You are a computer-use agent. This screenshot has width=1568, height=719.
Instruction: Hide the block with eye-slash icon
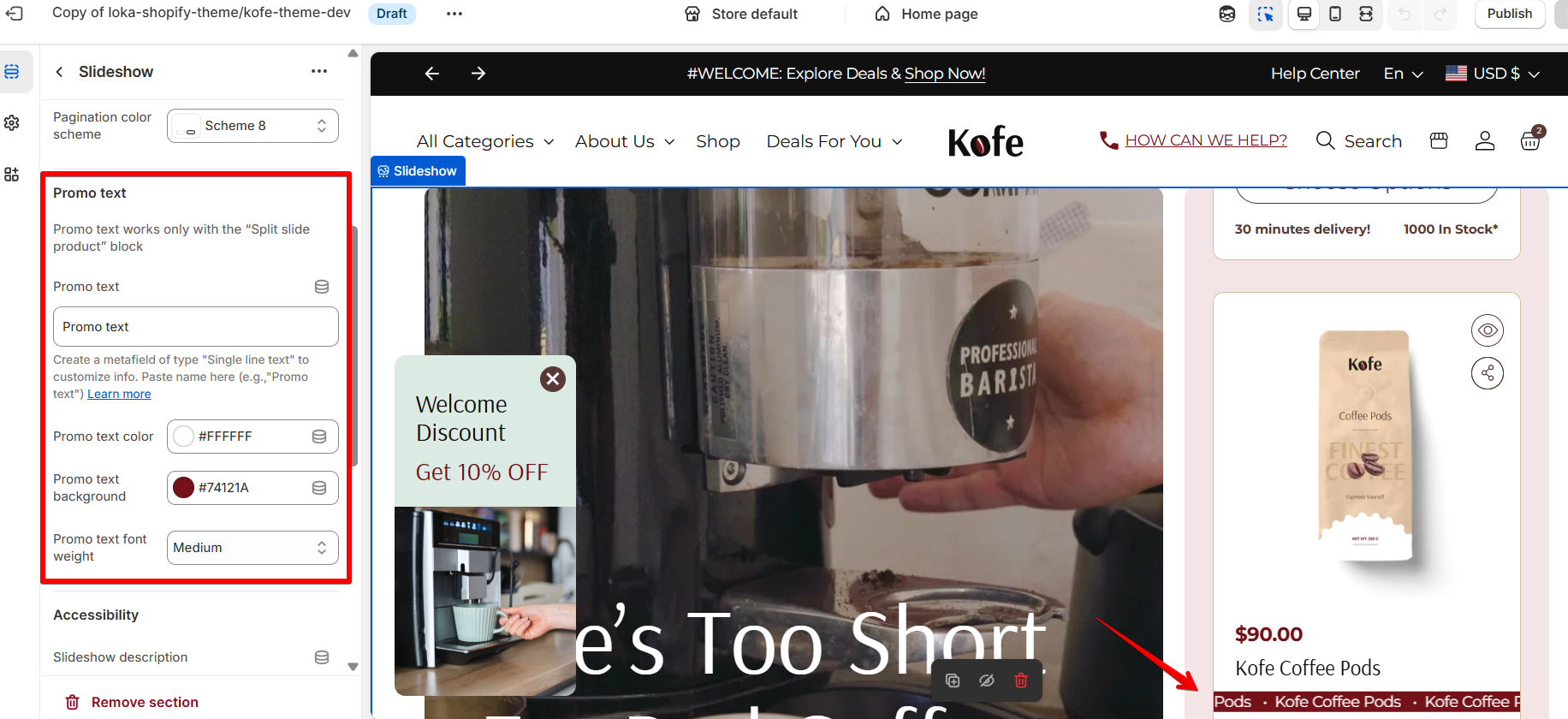point(987,681)
